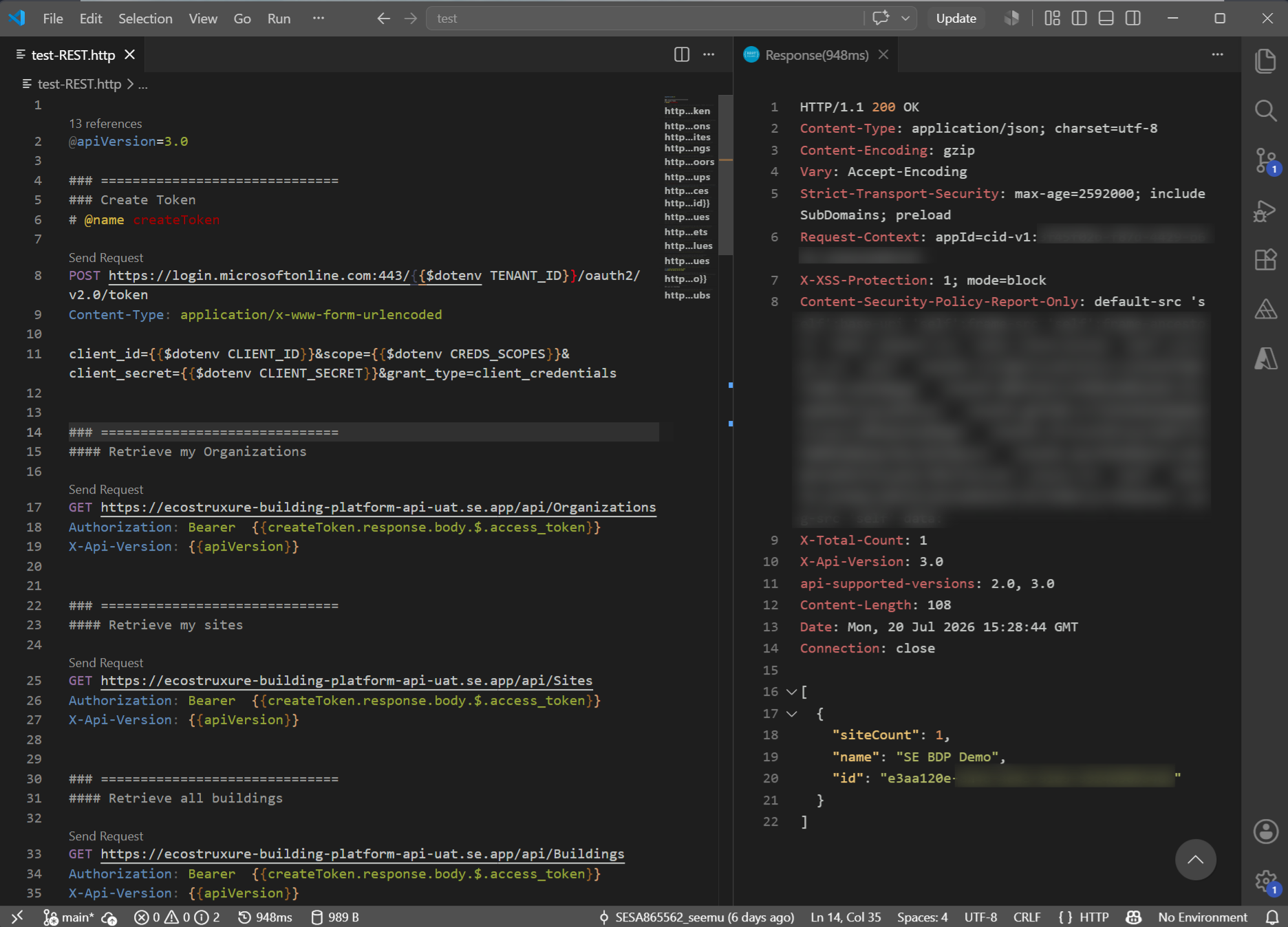1288x927 pixels.
Task: Change indentation via Spaces: 4
Action: point(922,917)
